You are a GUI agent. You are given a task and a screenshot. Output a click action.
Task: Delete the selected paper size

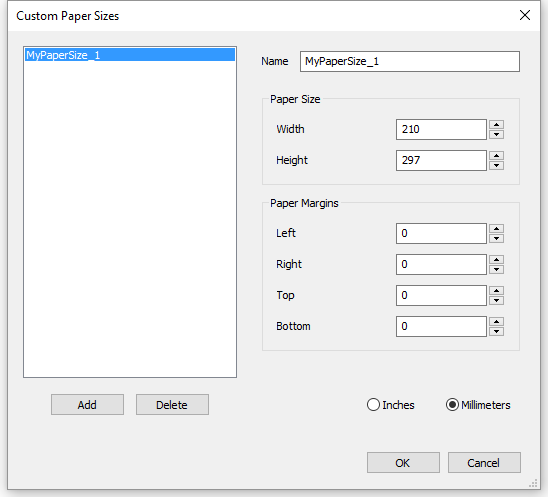point(172,405)
